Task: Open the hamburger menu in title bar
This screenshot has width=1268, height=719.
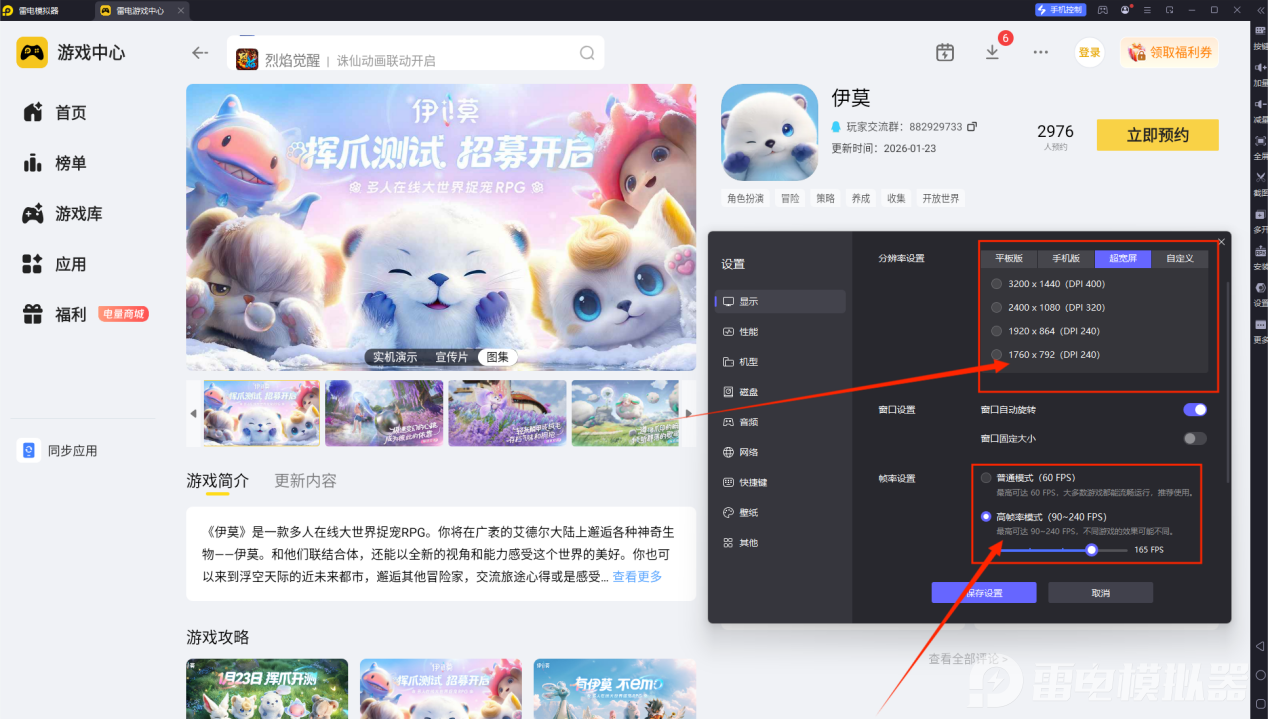Action: pyautogui.click(x=1148, y=10)
